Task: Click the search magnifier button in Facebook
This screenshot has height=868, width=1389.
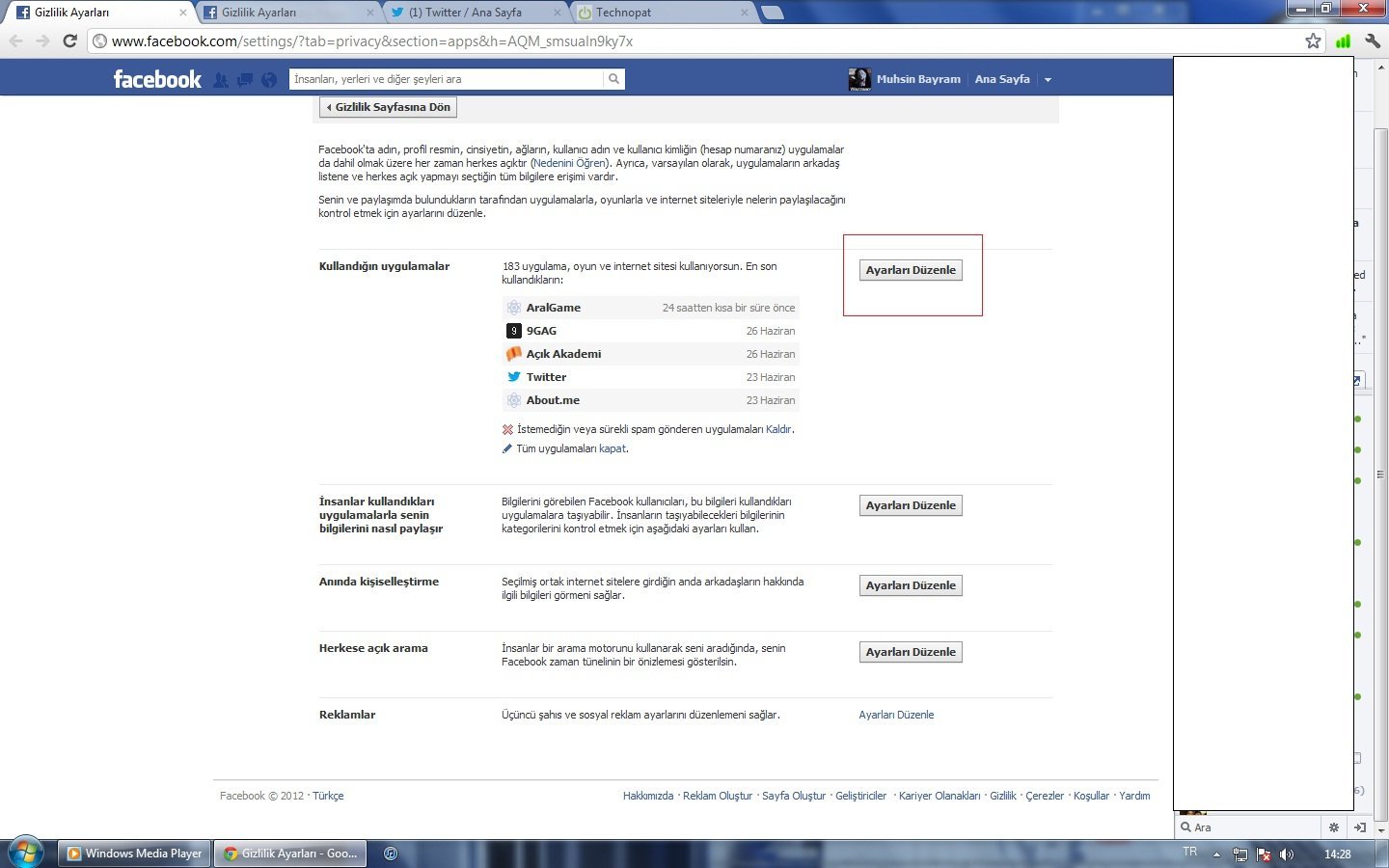Action: (613, 79)
